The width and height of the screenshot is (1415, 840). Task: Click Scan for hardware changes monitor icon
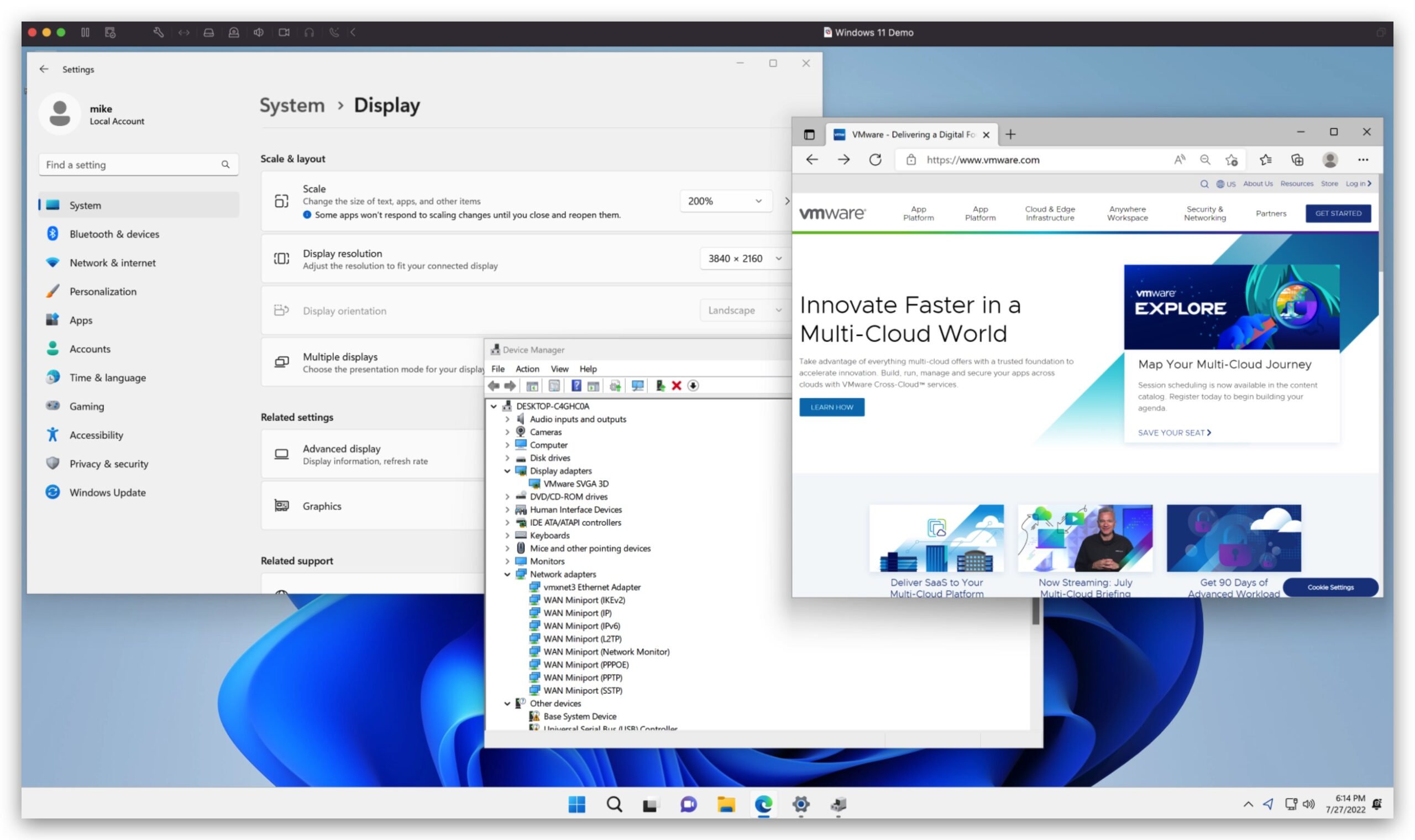(x=638, y=386)
